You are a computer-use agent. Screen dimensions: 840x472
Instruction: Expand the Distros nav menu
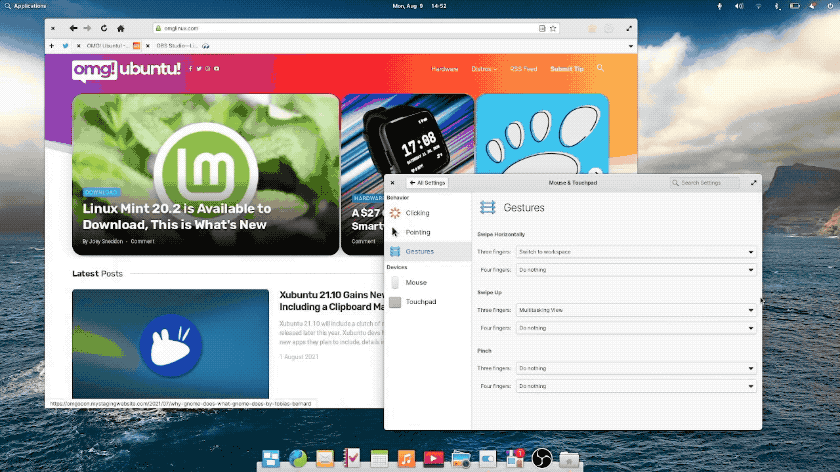[x=484, y=69]
